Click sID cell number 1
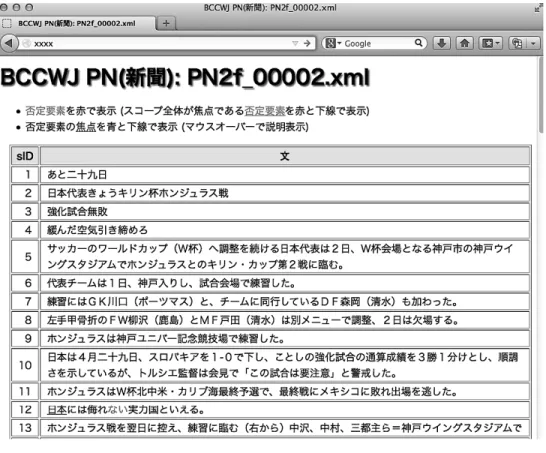 25,174
